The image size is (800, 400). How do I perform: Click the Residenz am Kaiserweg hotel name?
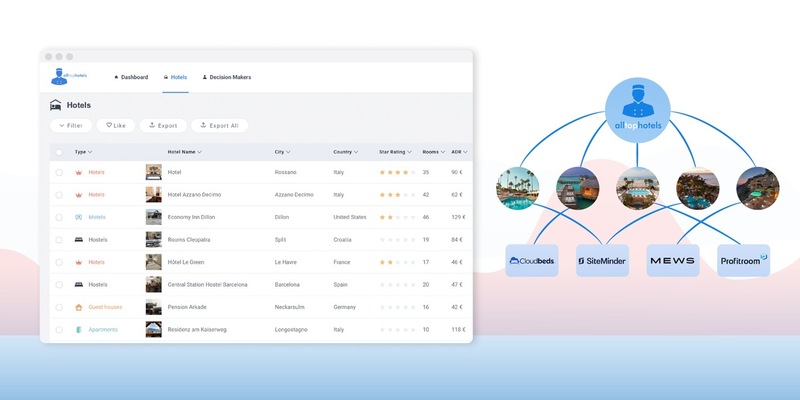[197, 330]
